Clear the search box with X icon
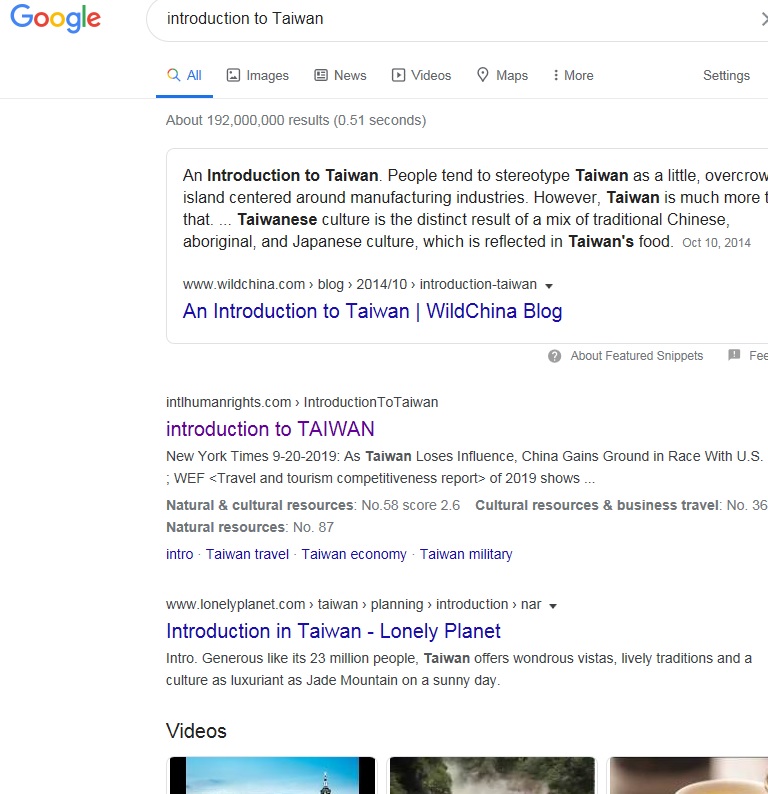Screen dimensions: 768x794 (763, 19)
